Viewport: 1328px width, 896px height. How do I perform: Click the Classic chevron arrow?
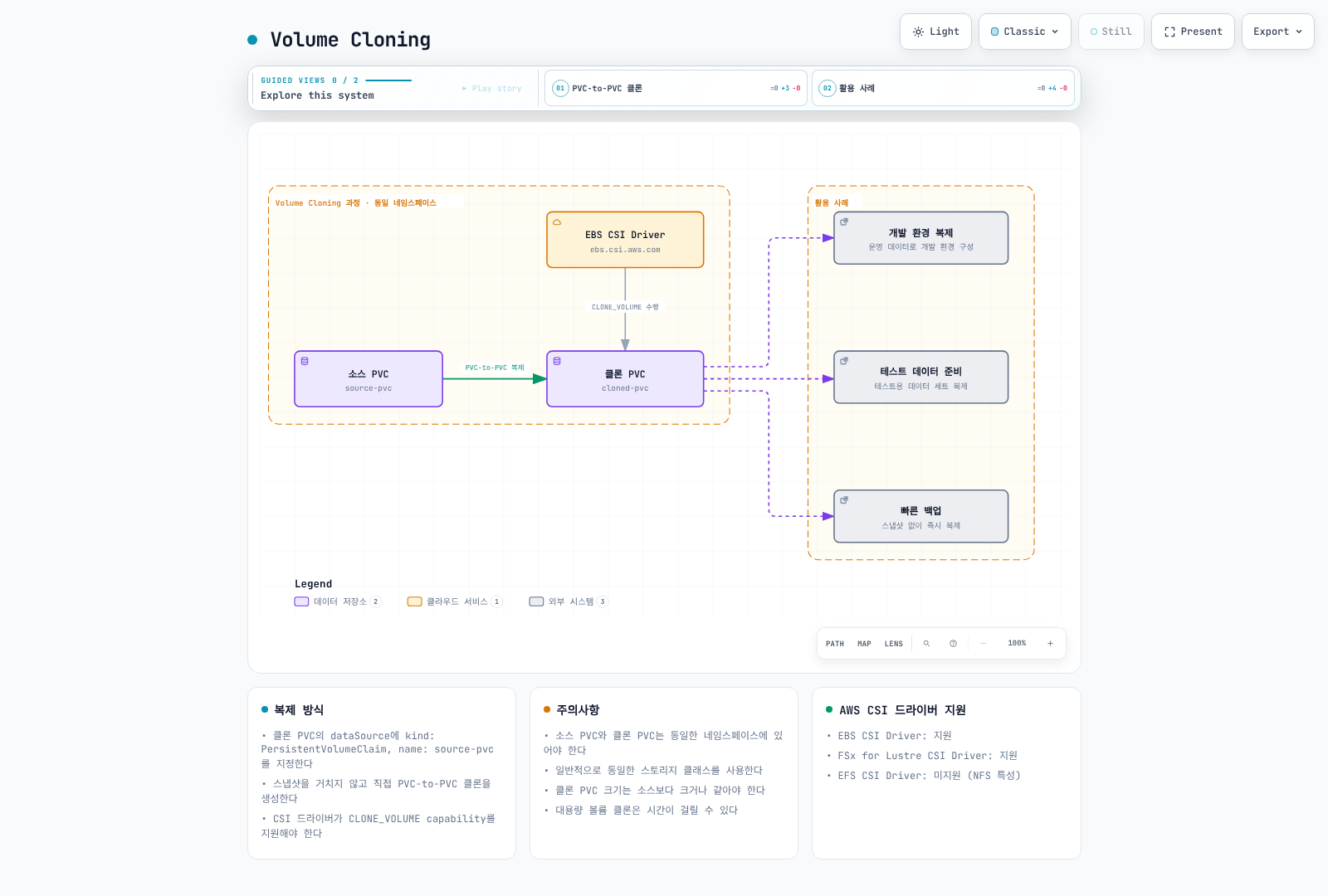point(1055,32)
